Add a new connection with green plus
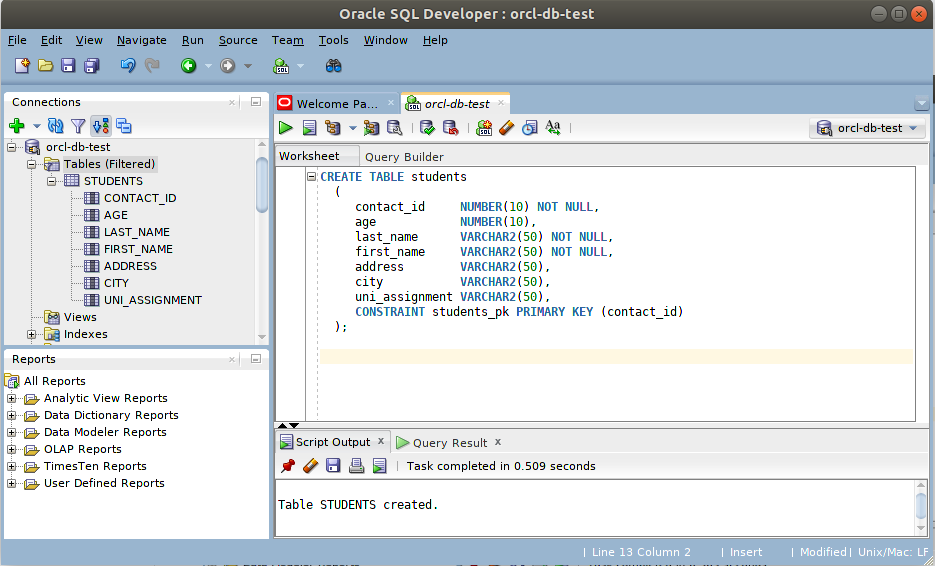The width and height of the screenshot is (935, 566). [16, 126]
